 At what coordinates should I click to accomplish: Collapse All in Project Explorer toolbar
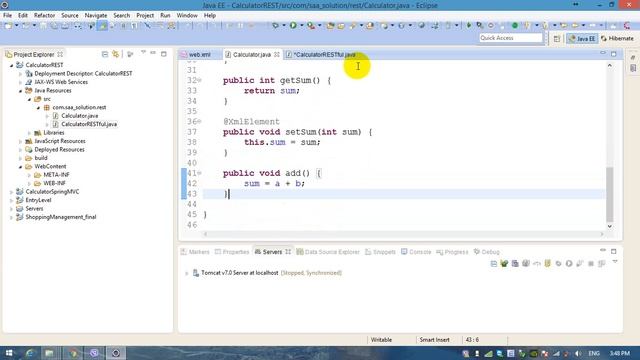pyautogui.click(x=105, y=54)
